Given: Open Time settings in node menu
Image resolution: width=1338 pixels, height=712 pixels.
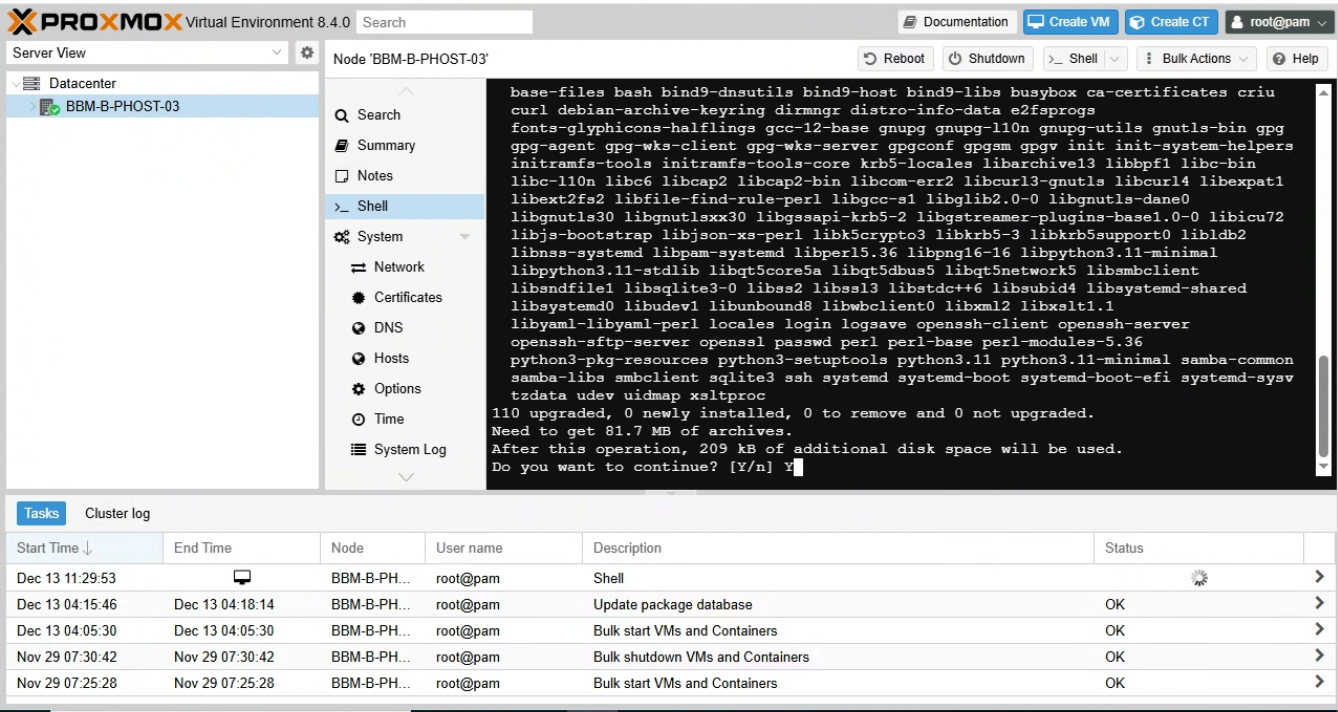Looking at the screenshot, I should [x=389, y=419].
